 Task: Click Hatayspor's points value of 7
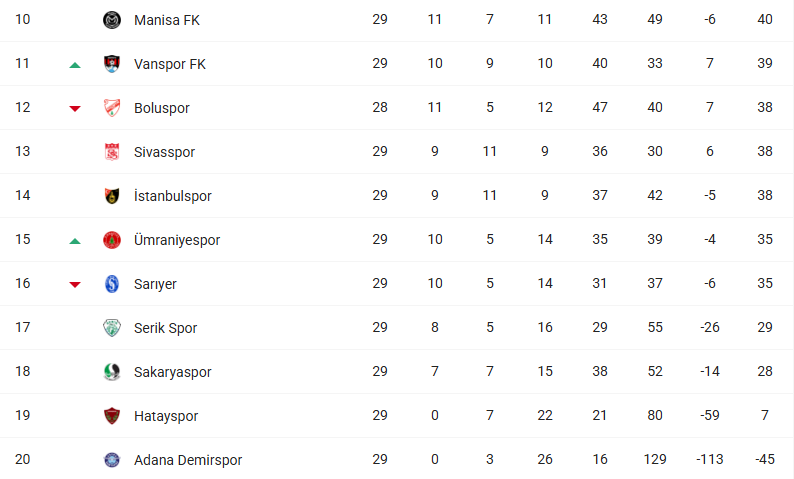coord(765,416)
